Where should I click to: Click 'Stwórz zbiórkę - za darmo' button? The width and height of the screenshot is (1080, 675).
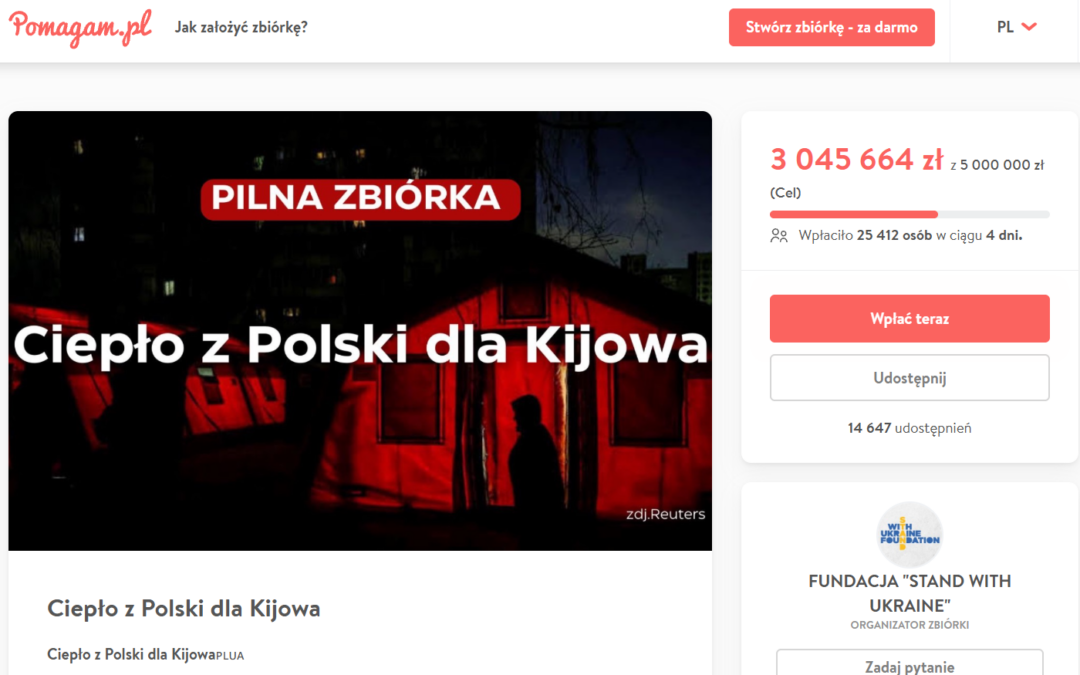point(831,28)
